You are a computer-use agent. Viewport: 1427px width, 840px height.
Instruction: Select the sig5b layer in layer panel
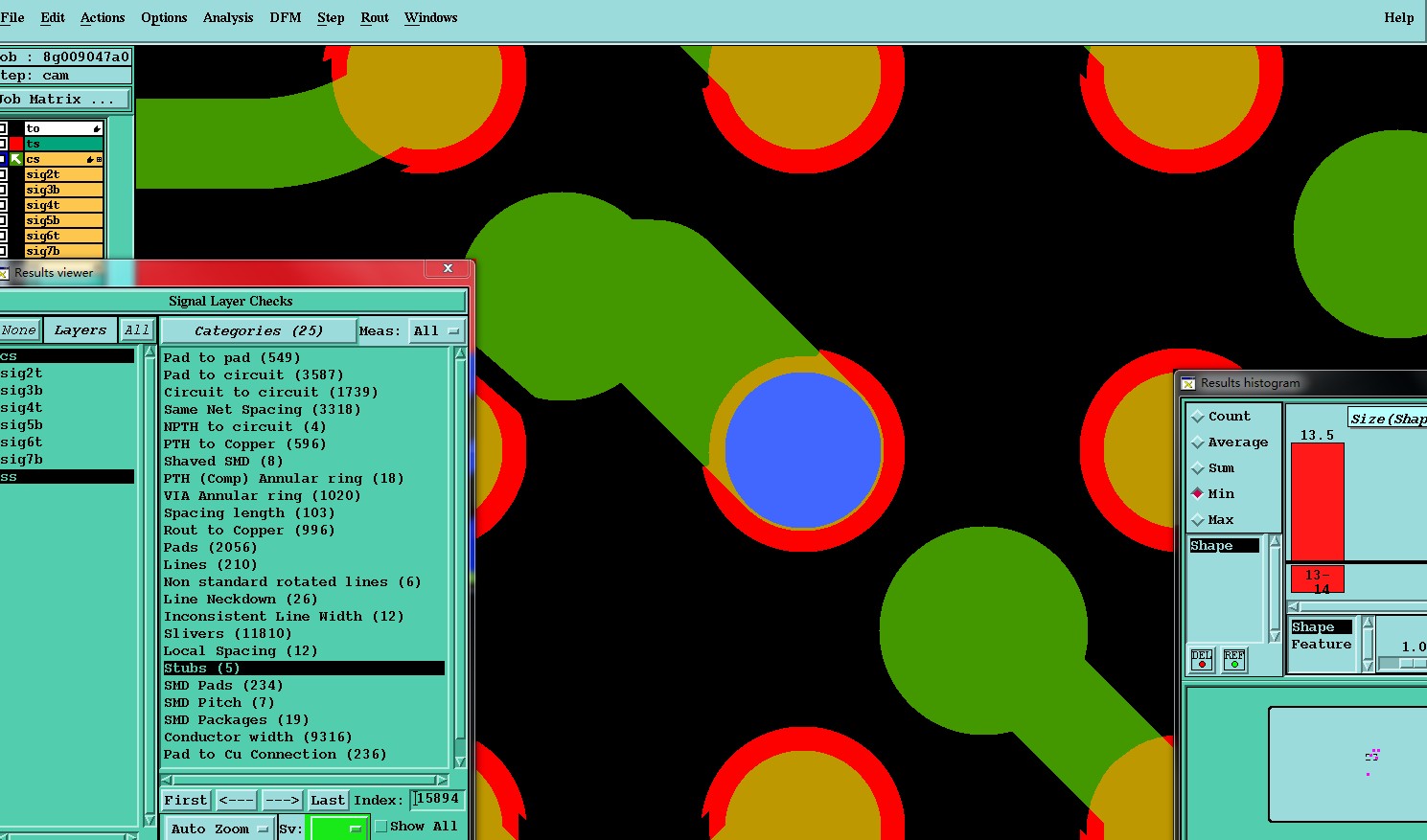click(x=63, y=220)
